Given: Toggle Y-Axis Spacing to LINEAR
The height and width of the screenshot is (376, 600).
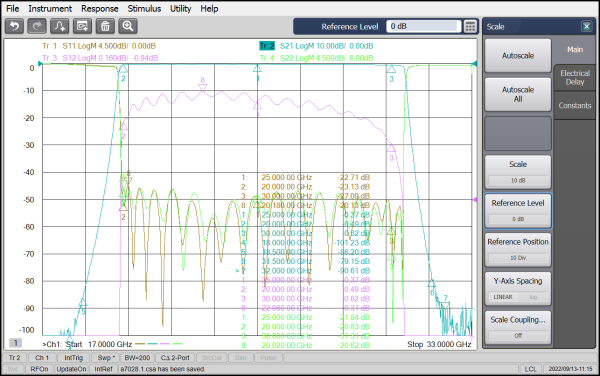Looking at the screenshot, I should 503,297.
